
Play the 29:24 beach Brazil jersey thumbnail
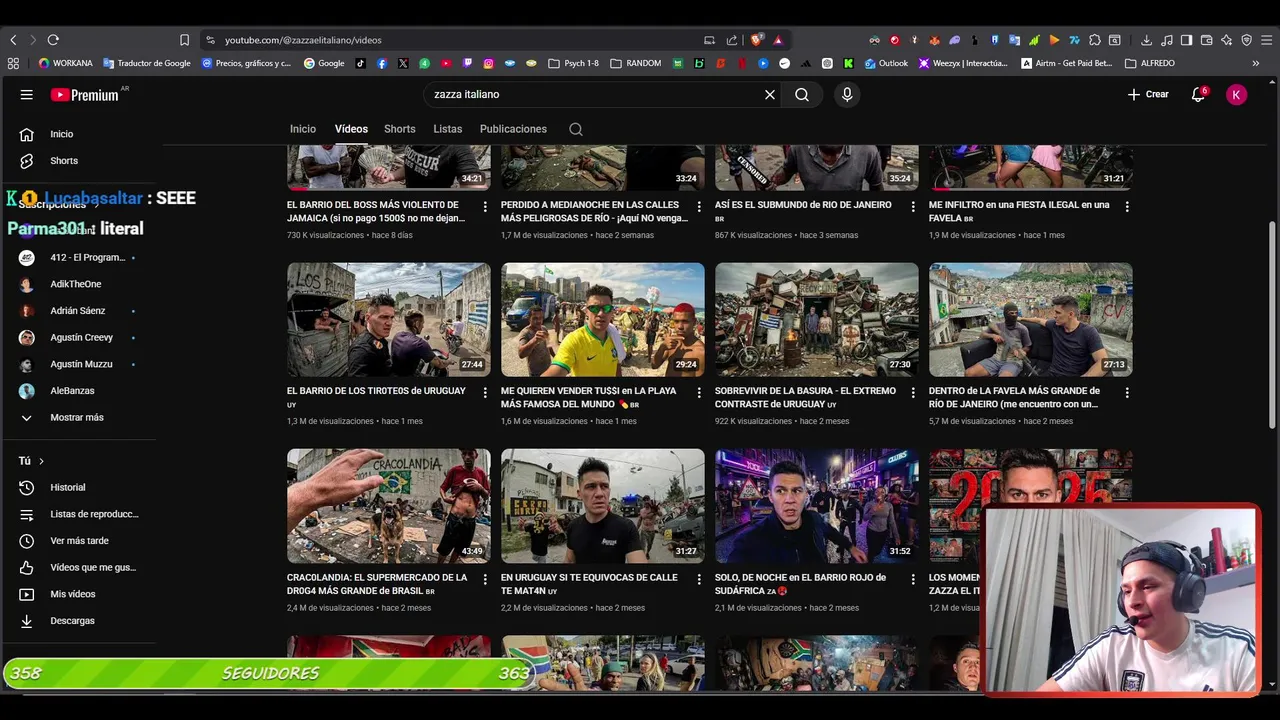[x=603, y=320]
